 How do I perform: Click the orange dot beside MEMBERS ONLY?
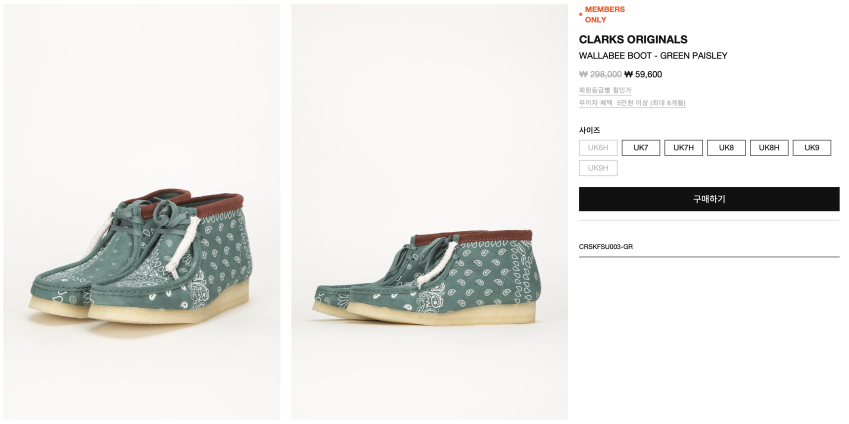click(x=581, y=14)
